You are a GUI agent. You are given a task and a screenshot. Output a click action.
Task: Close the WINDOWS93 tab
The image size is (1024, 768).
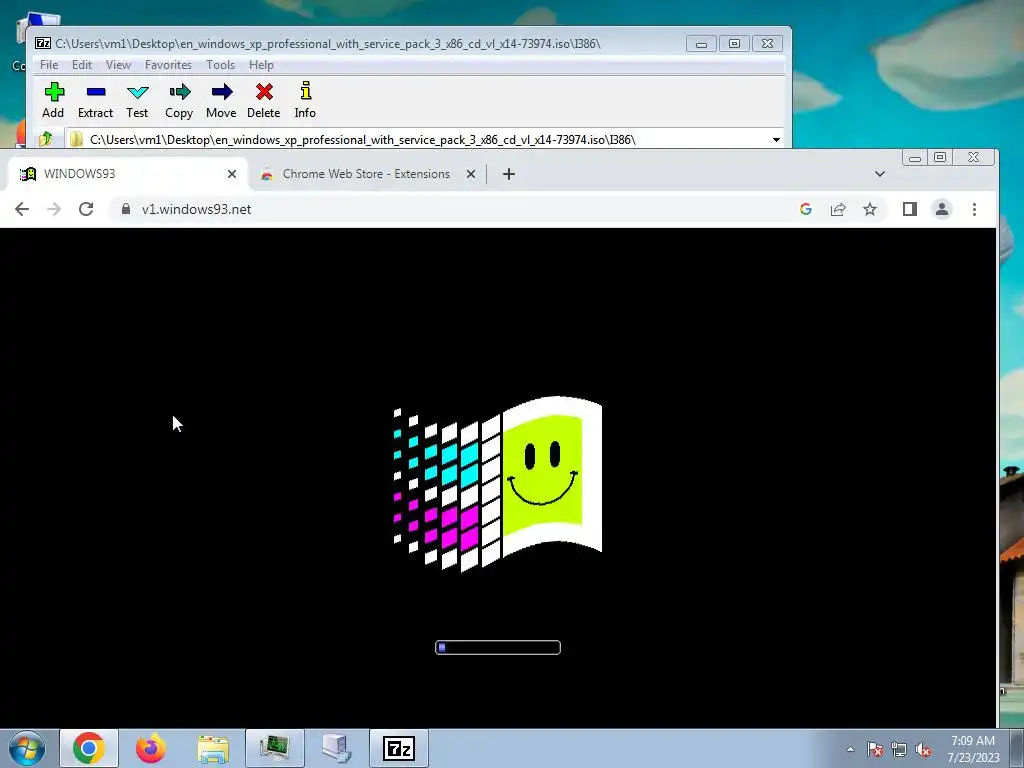232,174
